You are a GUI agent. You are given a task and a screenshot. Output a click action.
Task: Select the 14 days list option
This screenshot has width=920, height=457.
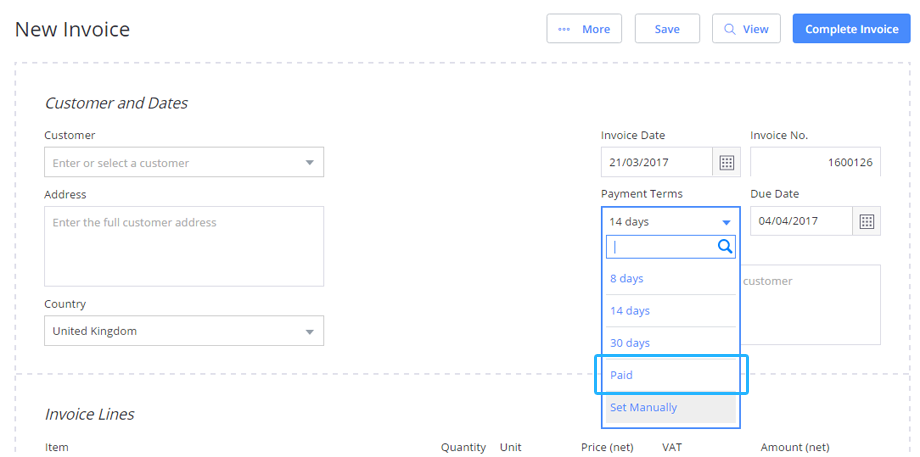coord(671,311)
